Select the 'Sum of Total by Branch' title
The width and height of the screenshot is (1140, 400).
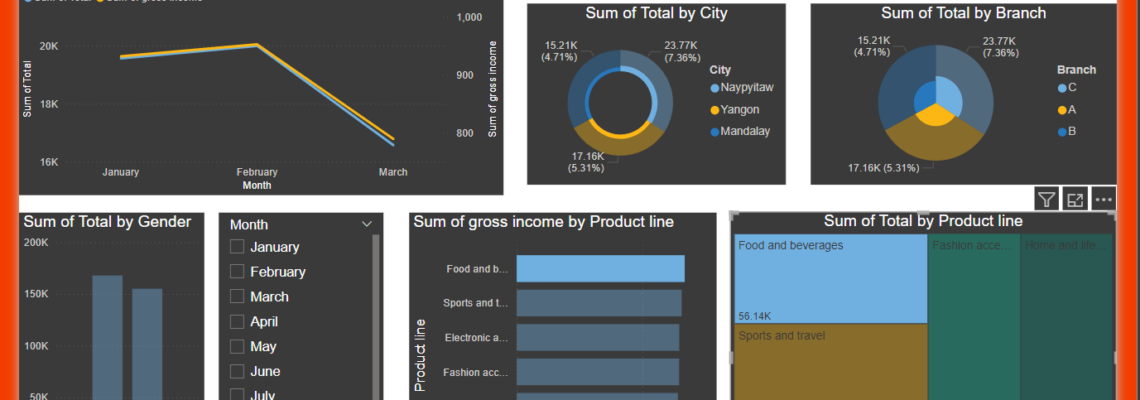click(x=963, y=13)
